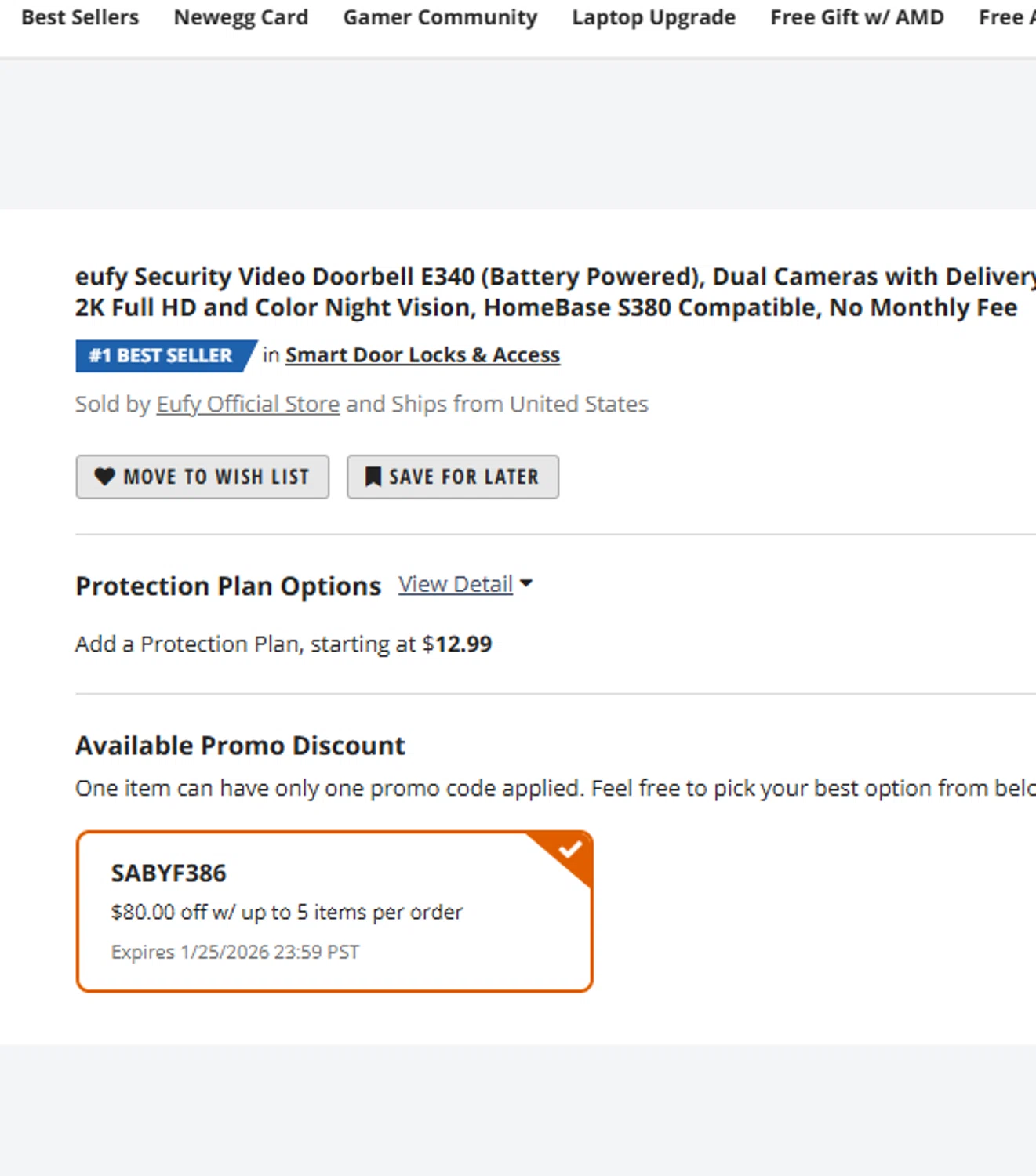The height and width of the screenshot is (1176, 1036).
Task: Visit the Eufy Official Store seller link
Action: pos(248,405)
